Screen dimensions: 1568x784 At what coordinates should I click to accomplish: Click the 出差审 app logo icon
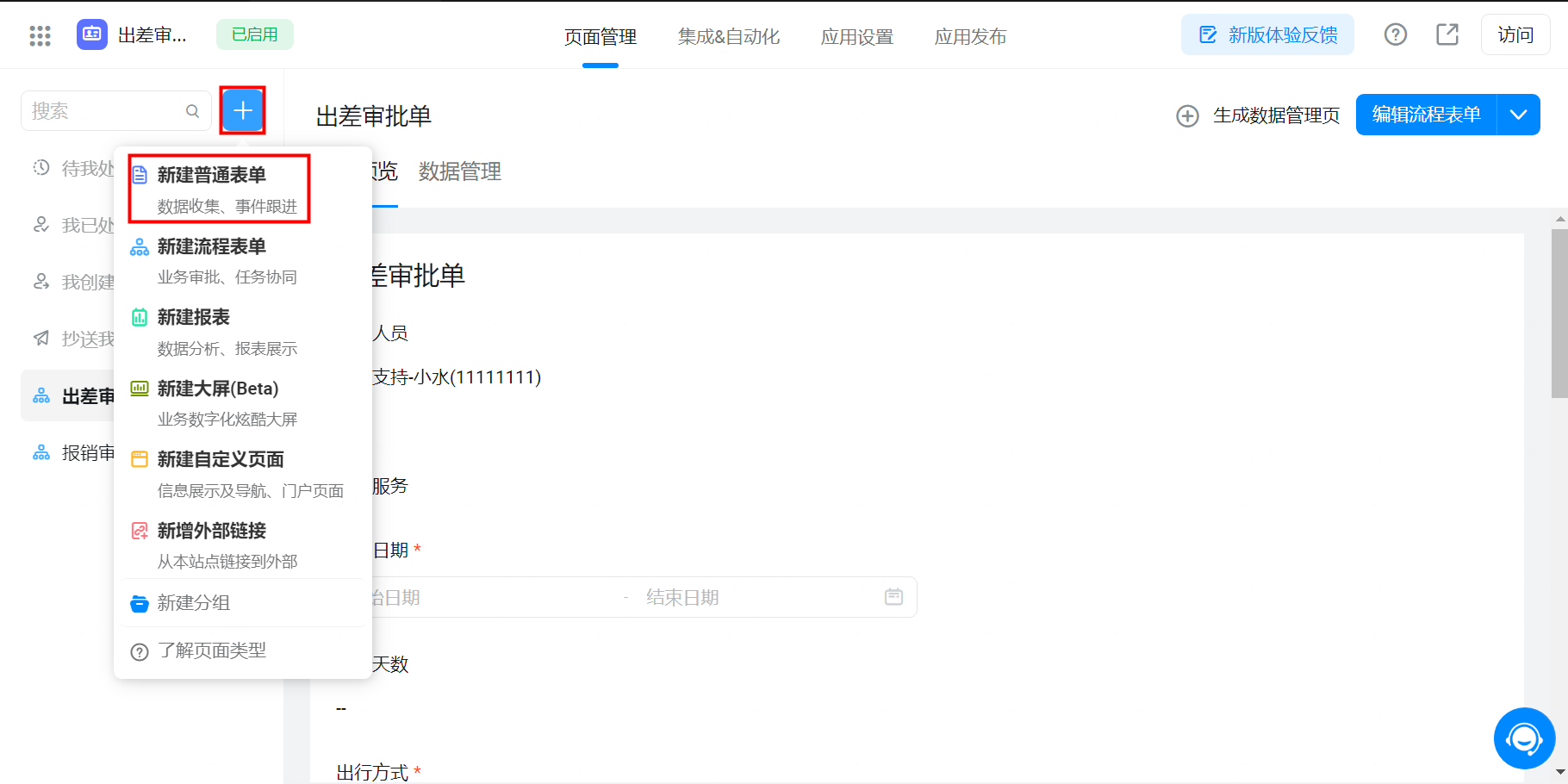click(92, 34)
